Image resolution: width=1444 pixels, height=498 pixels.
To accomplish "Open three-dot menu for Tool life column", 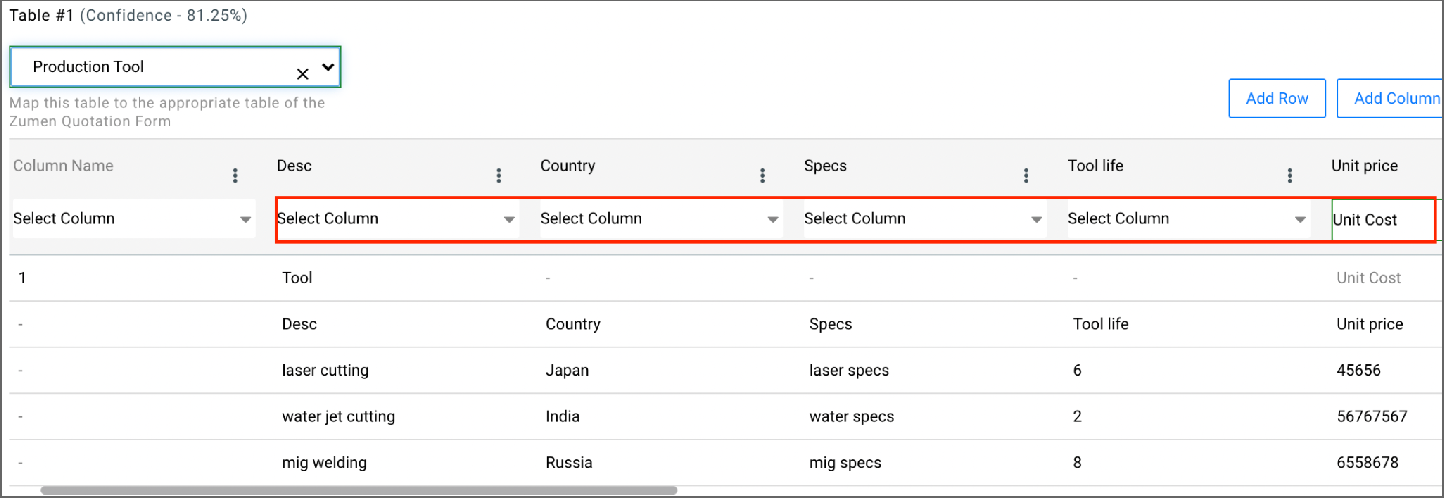I will pyautogui.click(x=1290, y=176).
